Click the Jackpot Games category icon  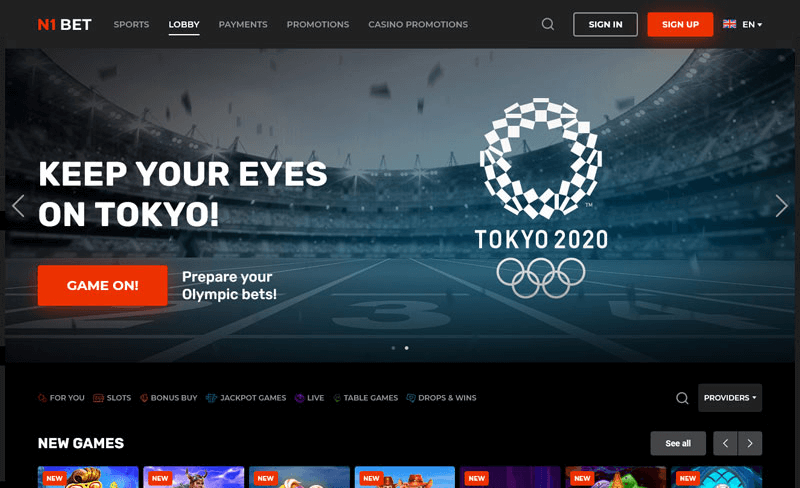point(211,398)
